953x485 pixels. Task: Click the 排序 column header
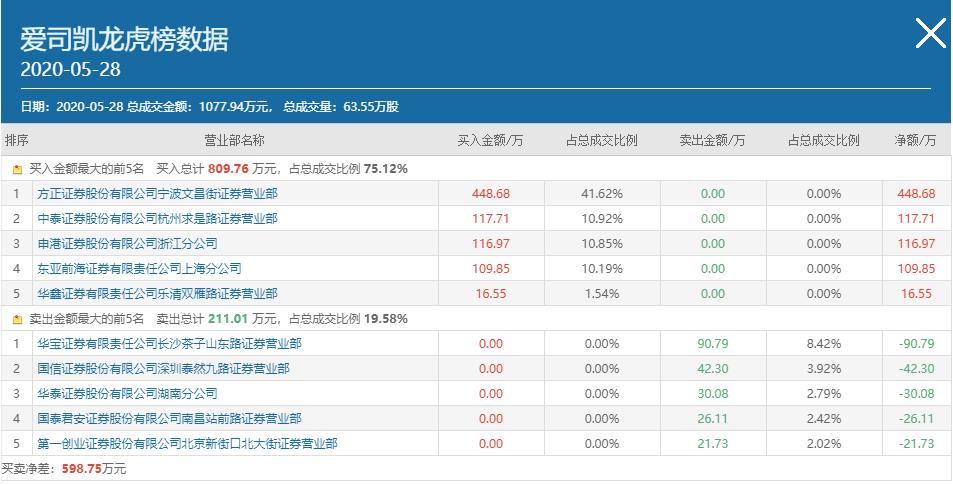click(16, 141)
